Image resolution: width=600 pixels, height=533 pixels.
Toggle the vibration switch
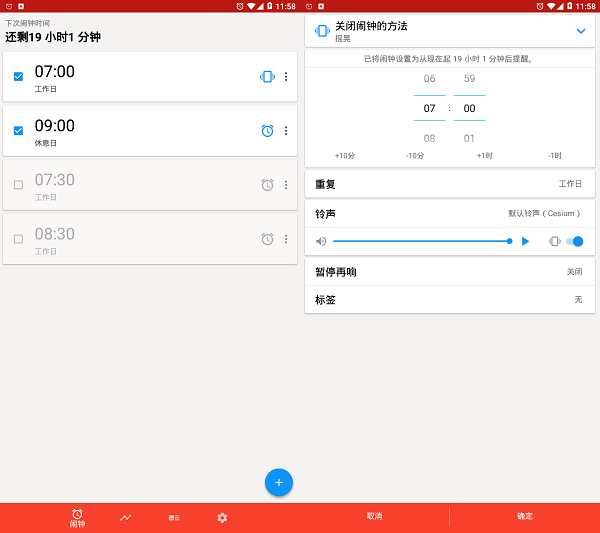574,241
